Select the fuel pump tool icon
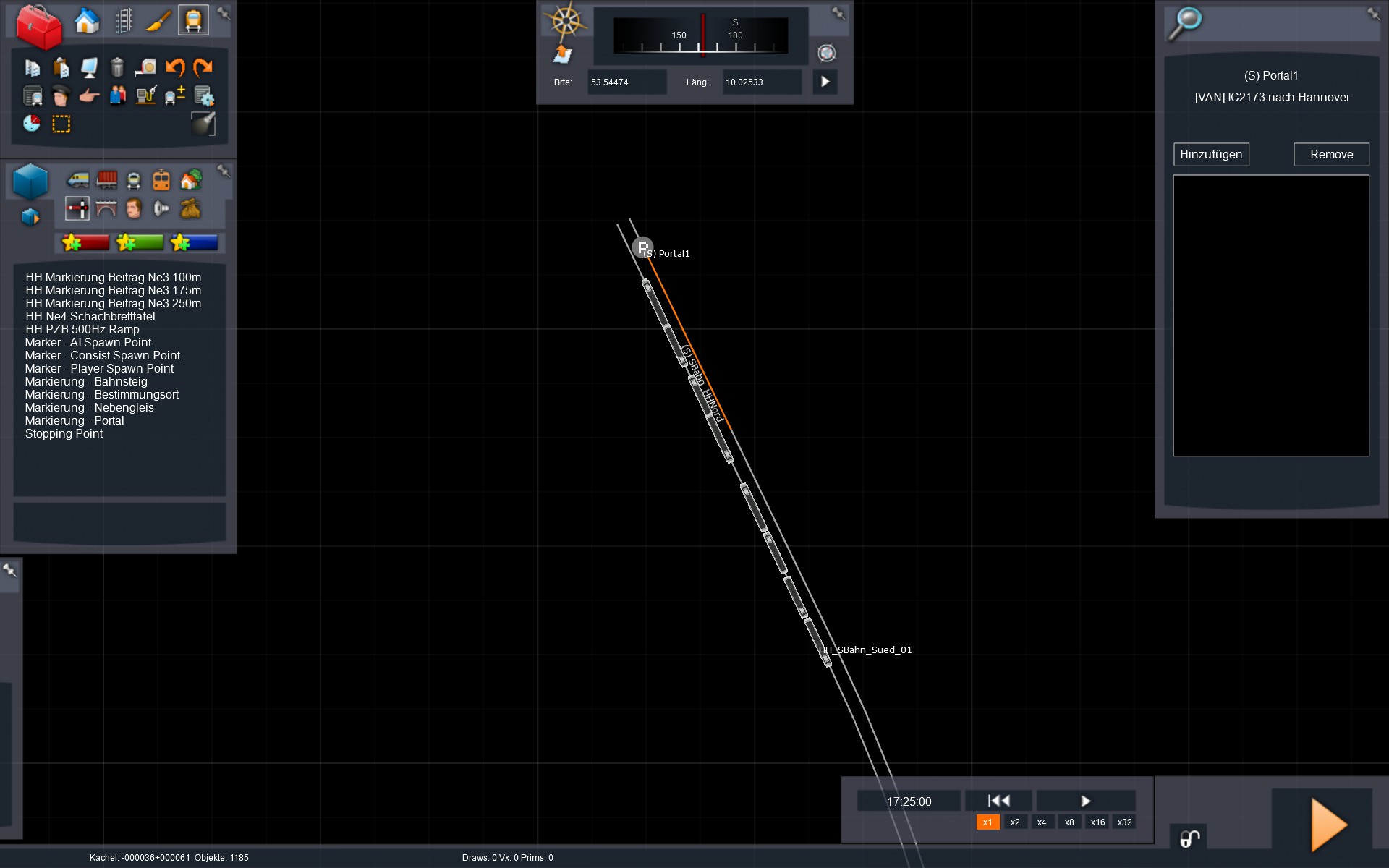 146,95
